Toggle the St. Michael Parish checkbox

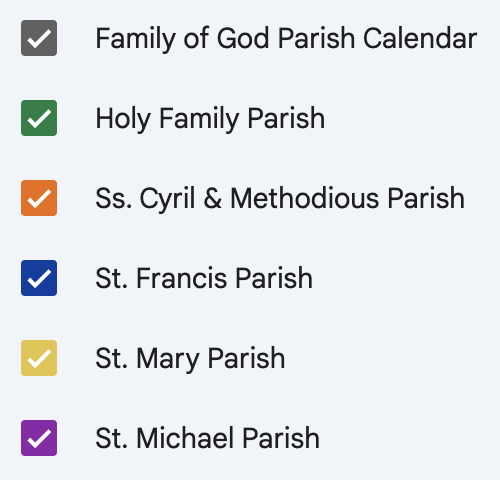pos(39,438)
